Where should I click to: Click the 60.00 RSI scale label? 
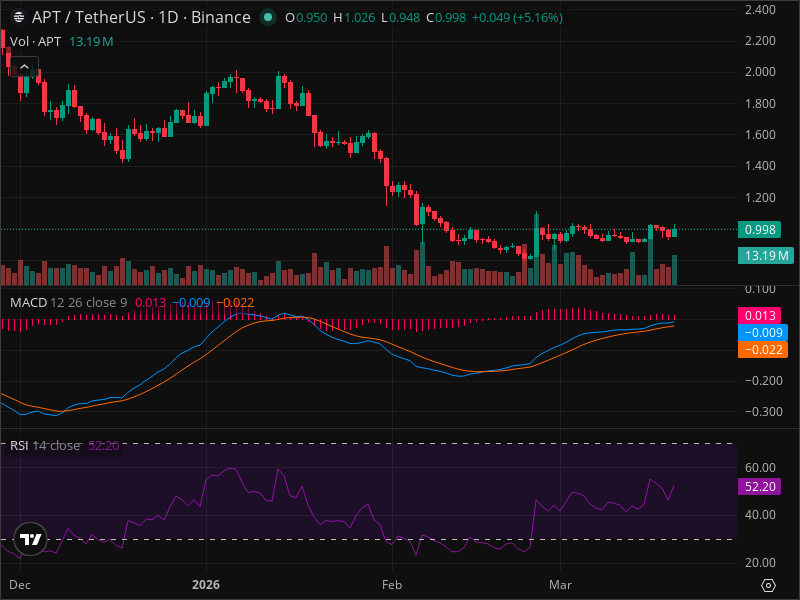tap(760, 467)
